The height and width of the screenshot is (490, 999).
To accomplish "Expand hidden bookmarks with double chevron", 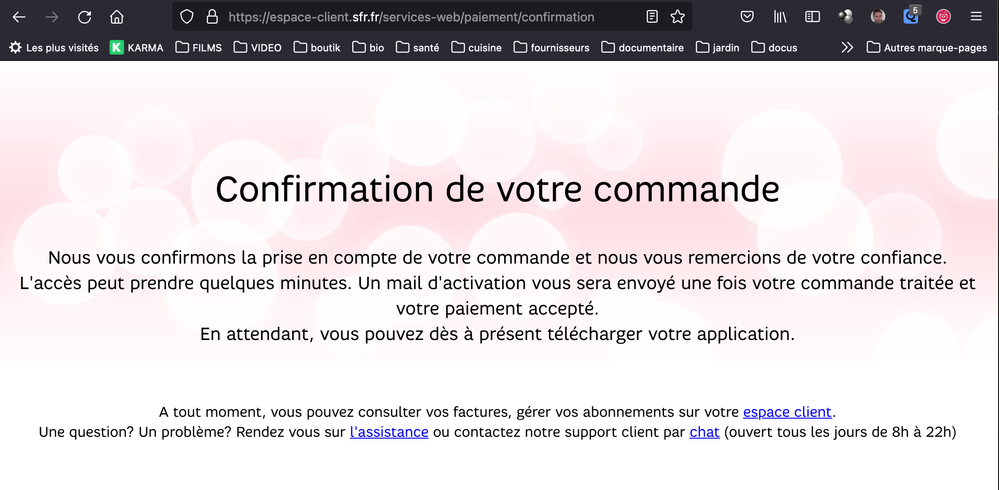I will pos(847,47).
